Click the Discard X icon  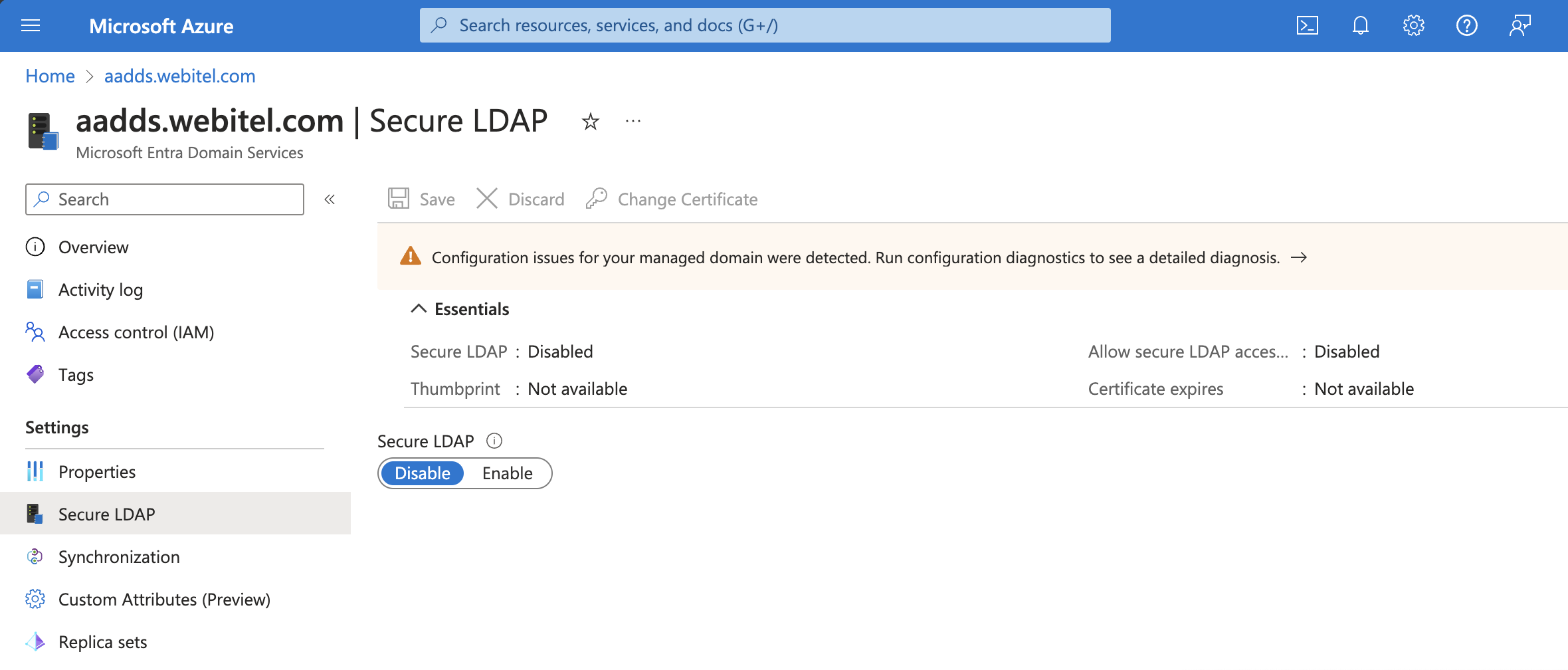(487, 199)
